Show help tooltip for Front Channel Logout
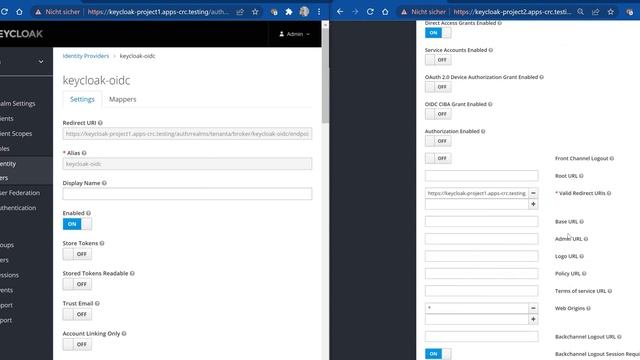Image resolution: width=640 pixels, height=360 pixels. [x=612, y=158]
